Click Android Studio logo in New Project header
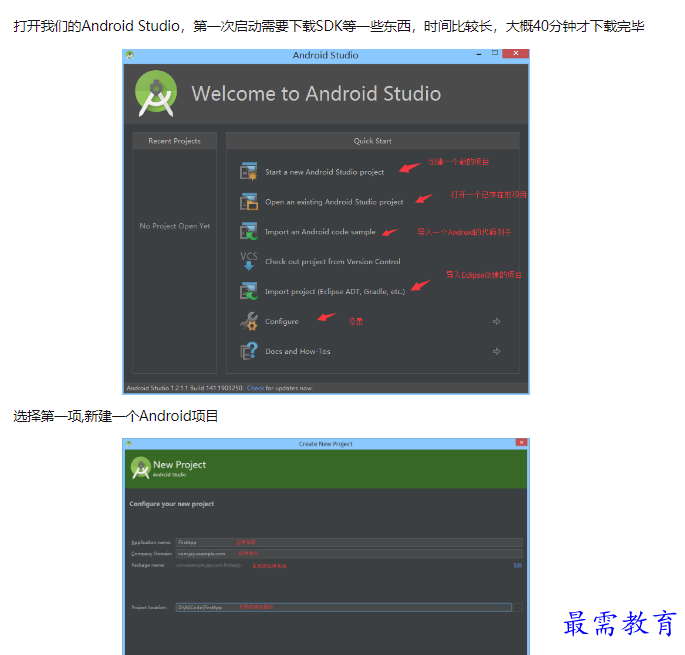Image resolution: width=685 pixels, height=655 pixels. 141,468
